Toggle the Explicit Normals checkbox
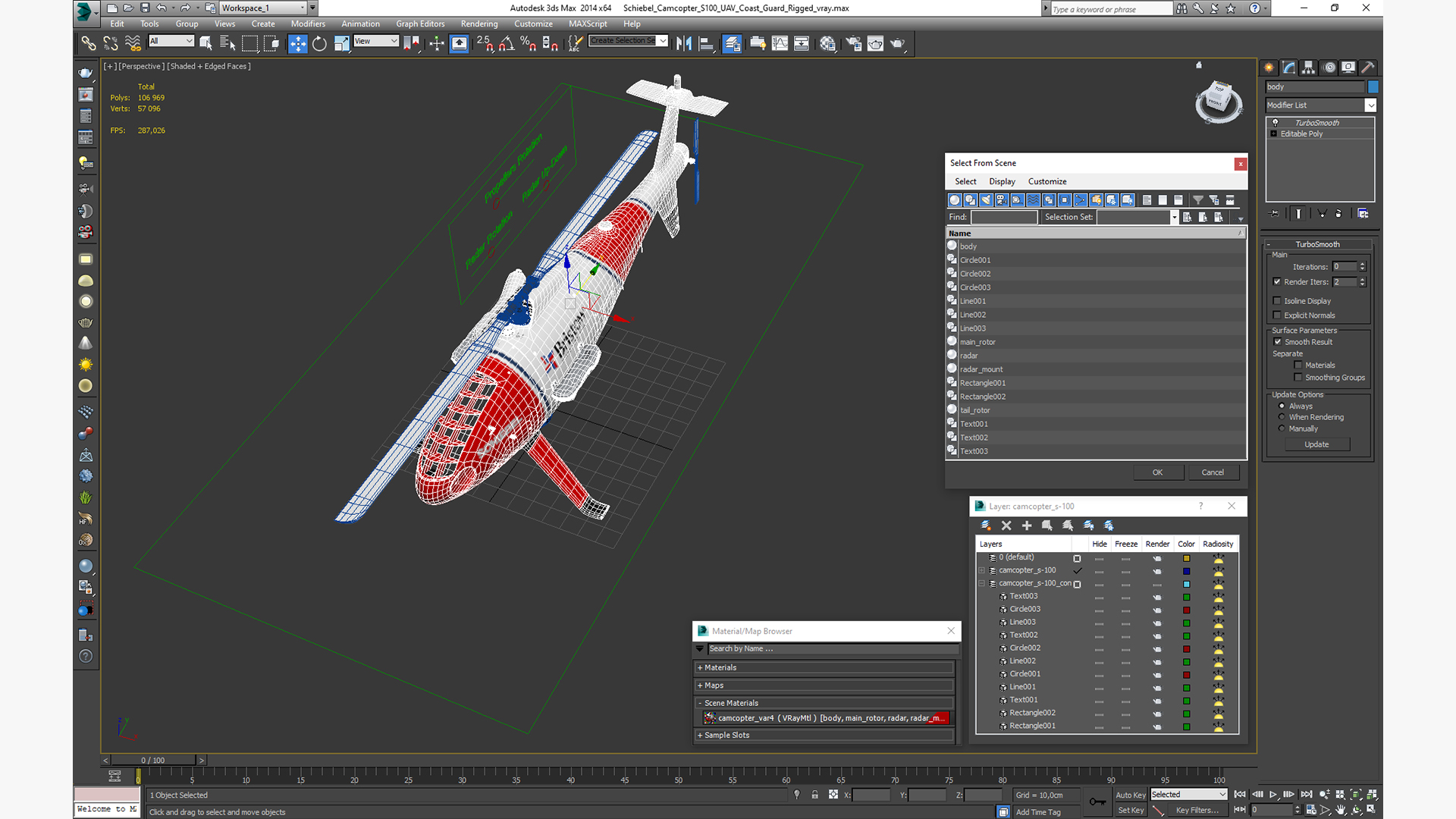1456x819 pixels. (1277, 315)
